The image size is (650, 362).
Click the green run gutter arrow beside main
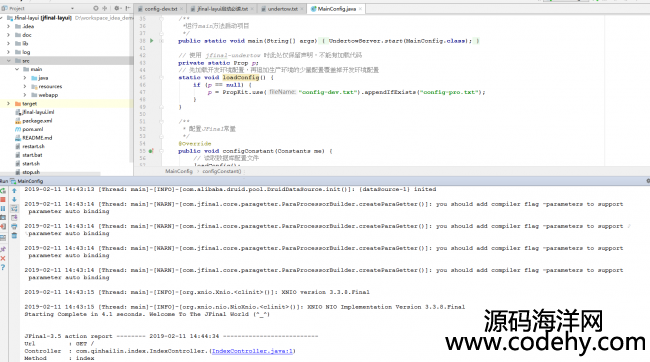click(x=152, y=41)
